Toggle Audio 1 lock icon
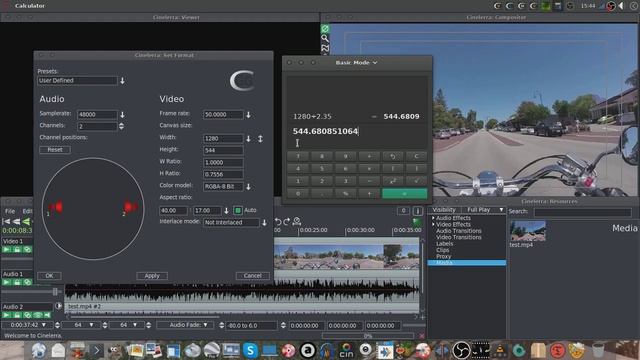The width and height of the screenshot is (640, 360). [17, 282]
